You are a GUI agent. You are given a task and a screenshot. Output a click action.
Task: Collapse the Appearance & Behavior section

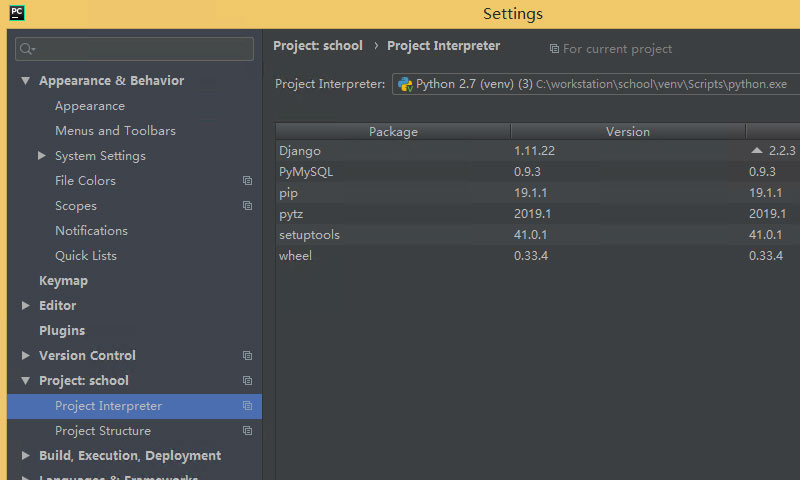click(x=25, y=81)
